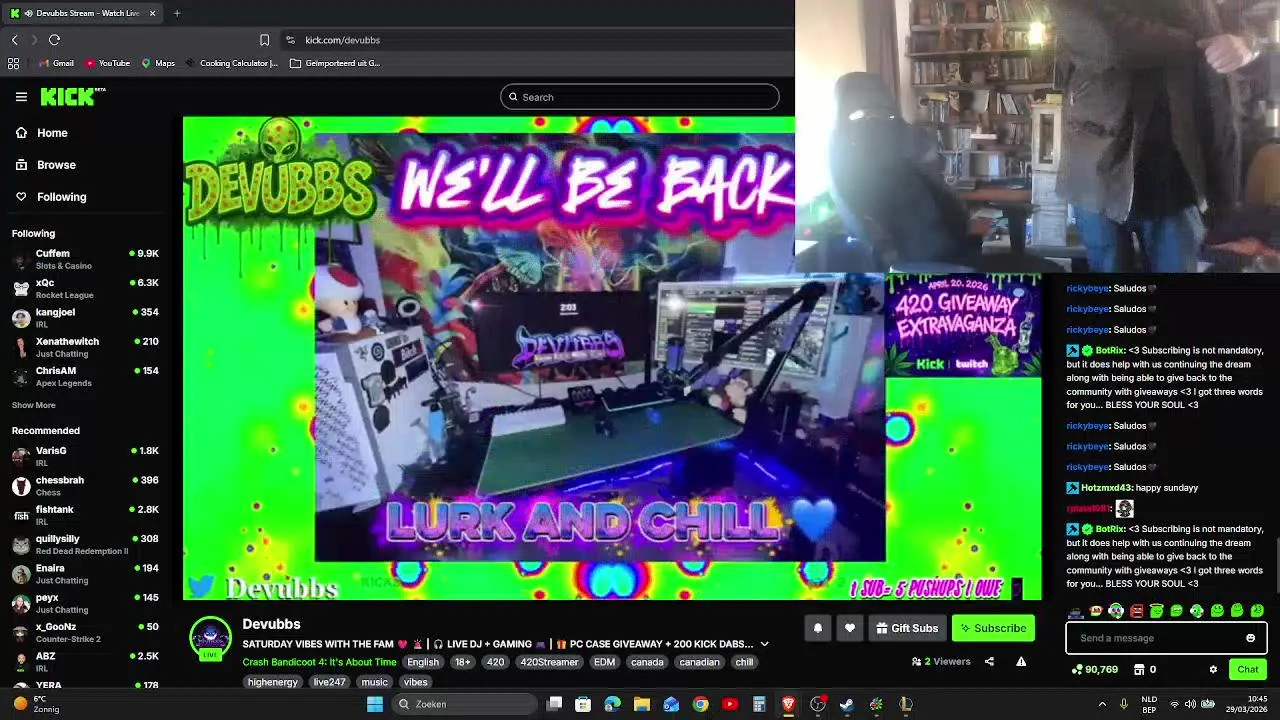The width and height of the screenshot is (1280, 720).
Task: Open the Enaira channel name
Action: click(x=50, y=568)
